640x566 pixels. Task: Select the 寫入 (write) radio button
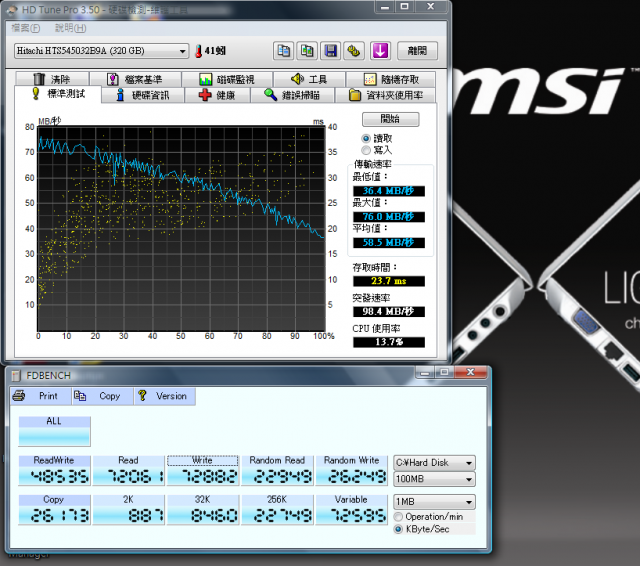pos(366,150)
